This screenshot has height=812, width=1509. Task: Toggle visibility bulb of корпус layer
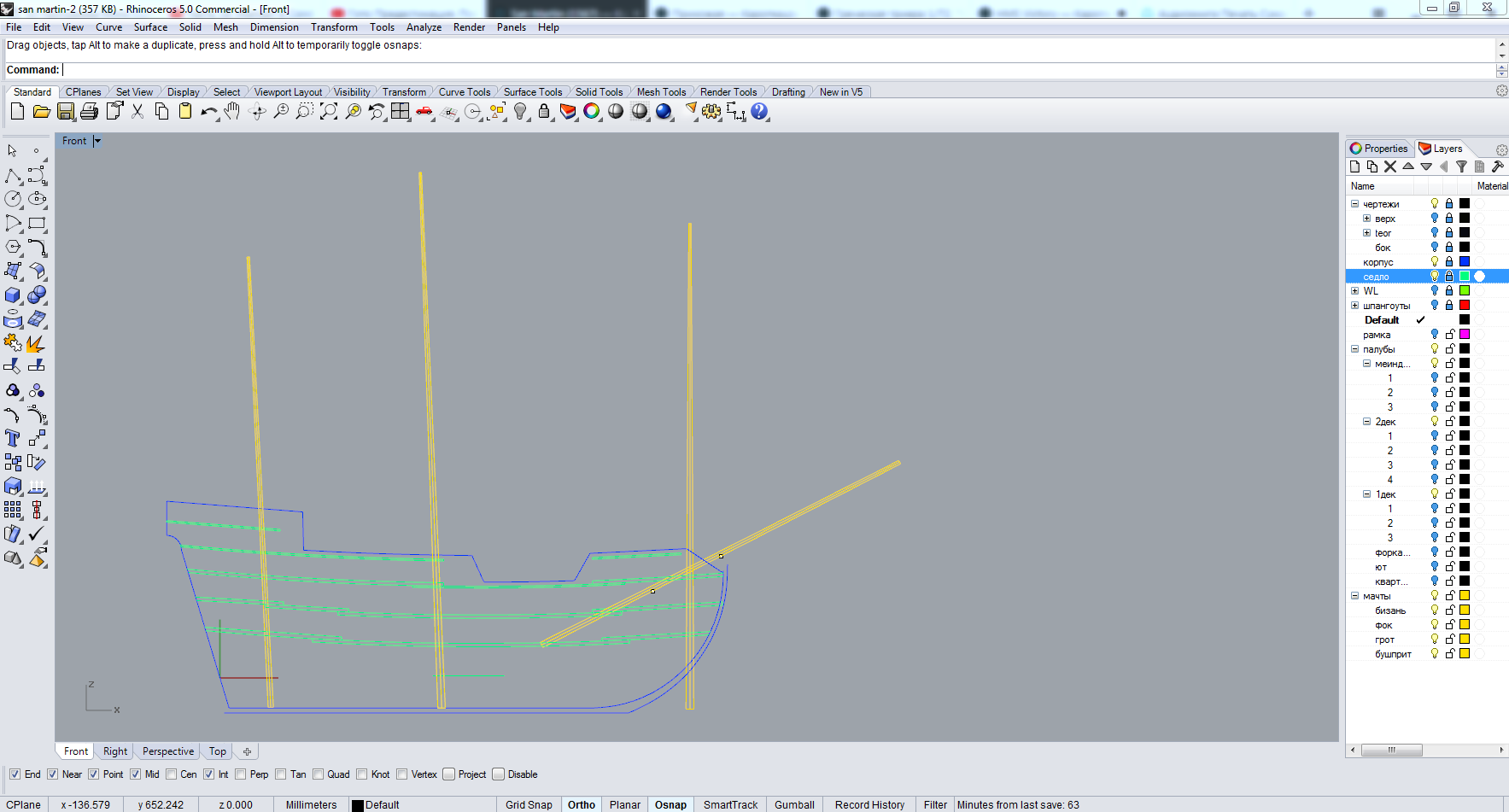(x=1435, y=262)
